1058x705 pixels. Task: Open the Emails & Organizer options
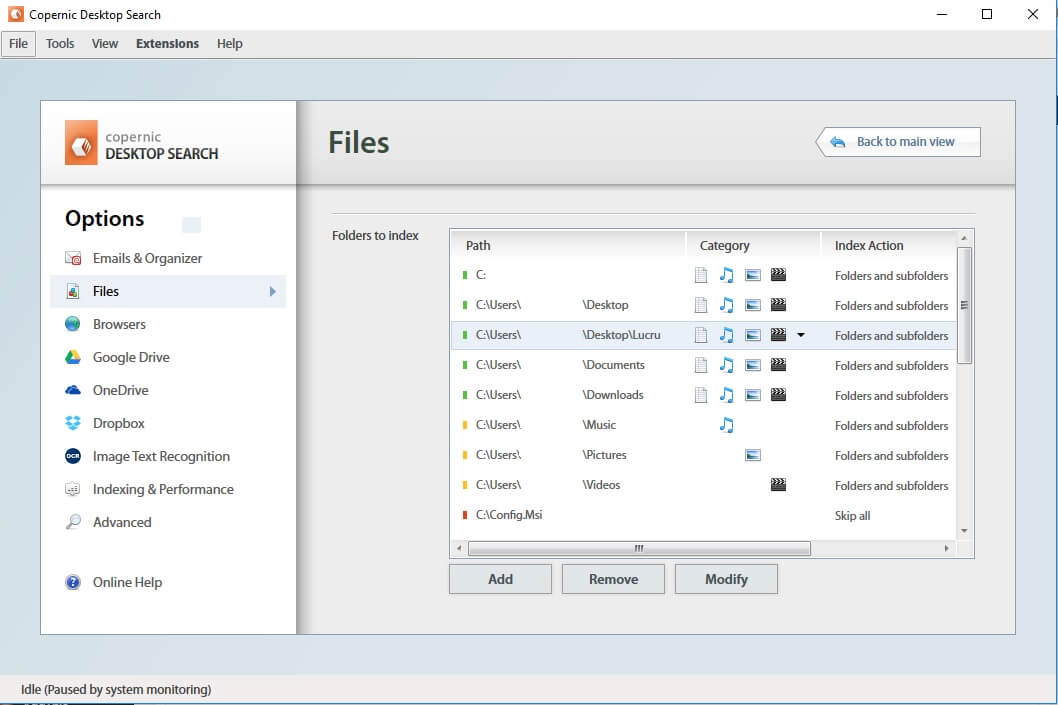[x=147, y=258]
